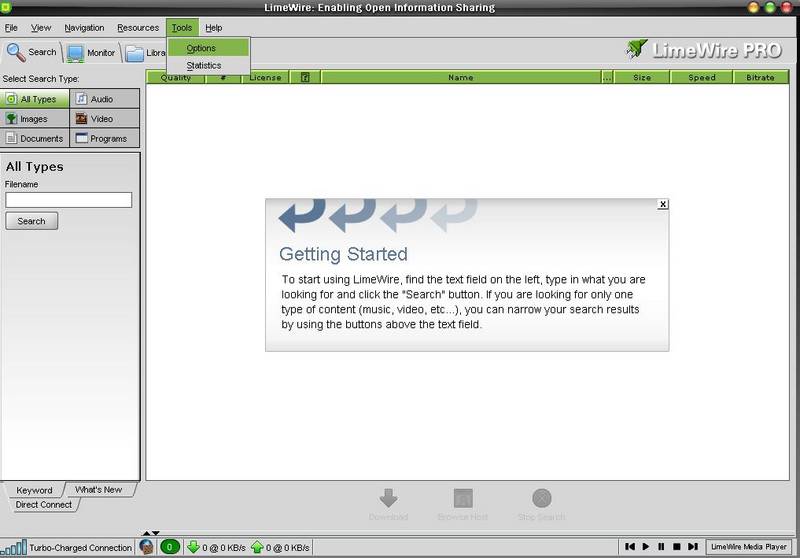Click the ellipsis column header after Name
This screenshot has width=800, height=558.
pos(607,78)
